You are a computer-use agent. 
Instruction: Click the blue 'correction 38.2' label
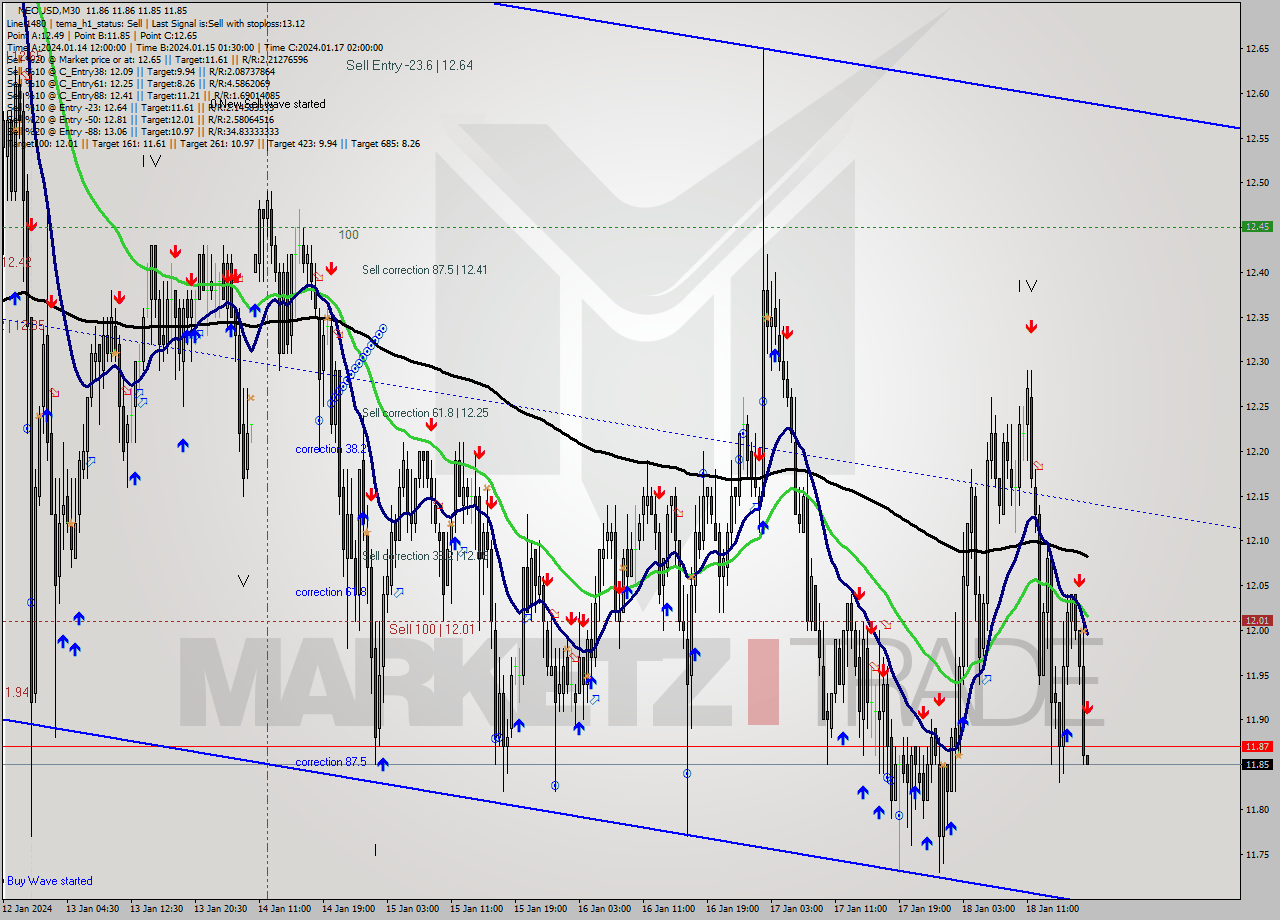[x=330, y=450]
